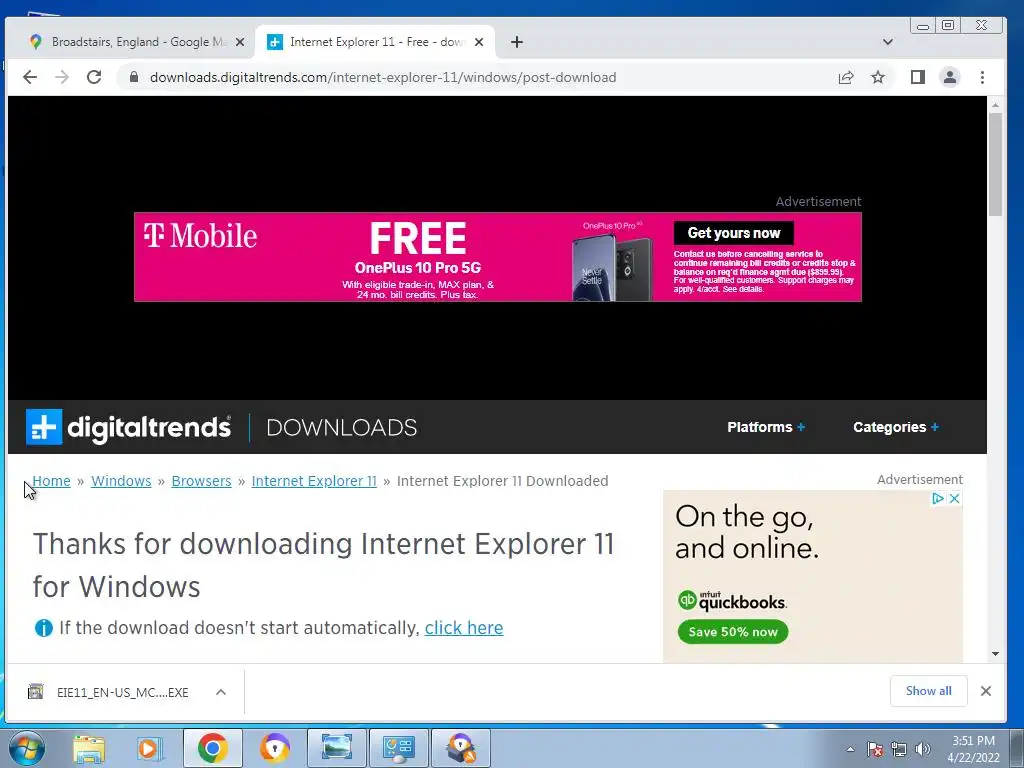Select the Internet Explorer 11 tab
1024x768 pixels.
[x=375, y=42]
